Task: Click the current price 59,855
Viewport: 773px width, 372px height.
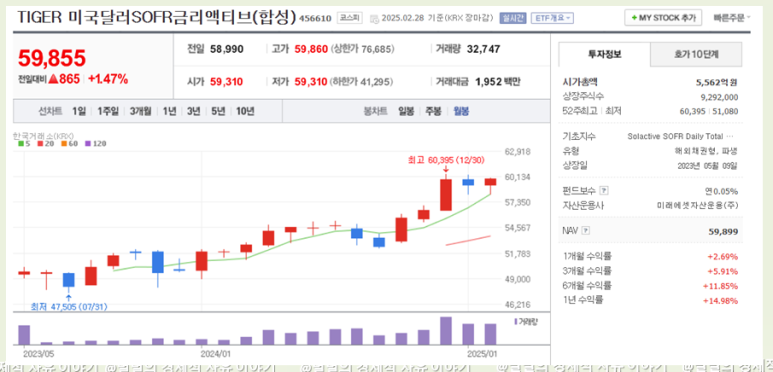Action: pos(52,58)
